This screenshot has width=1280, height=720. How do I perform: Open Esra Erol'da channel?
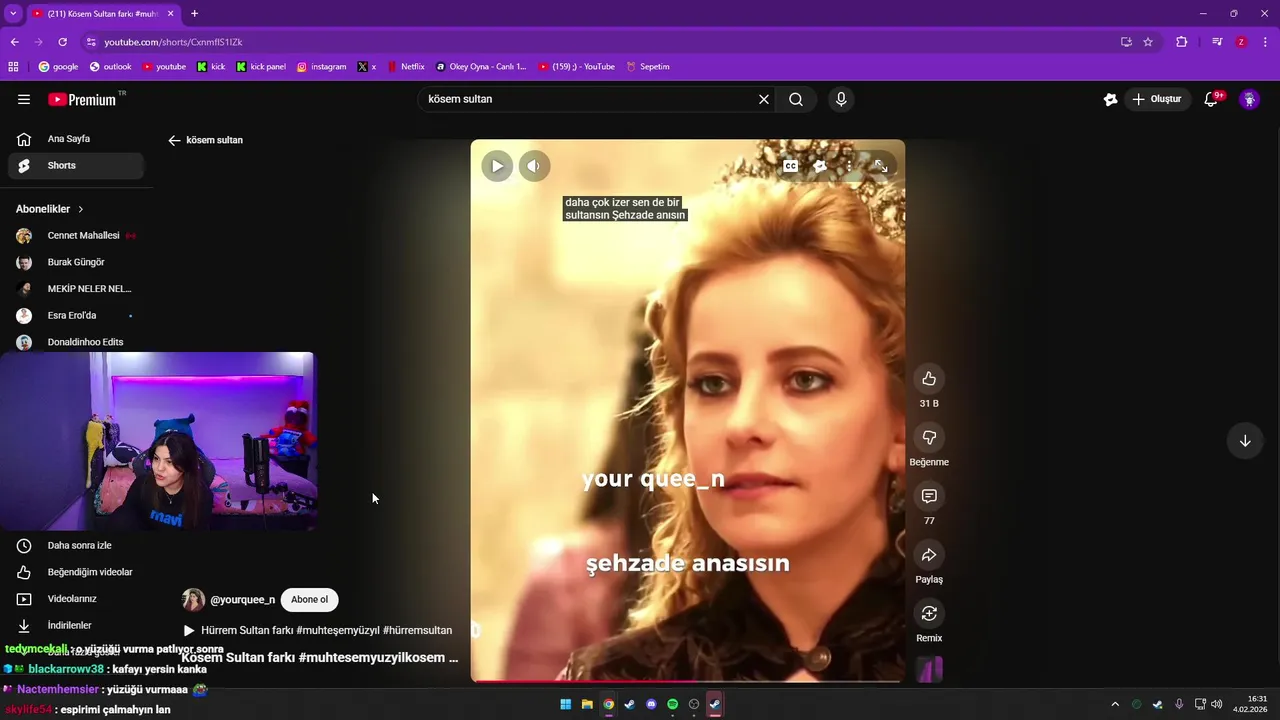click(x=77, y=315)
